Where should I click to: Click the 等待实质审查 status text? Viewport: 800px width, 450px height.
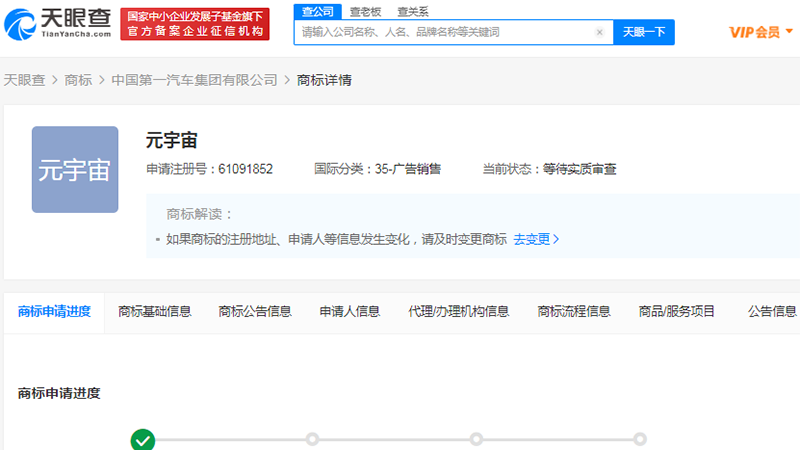579,169
